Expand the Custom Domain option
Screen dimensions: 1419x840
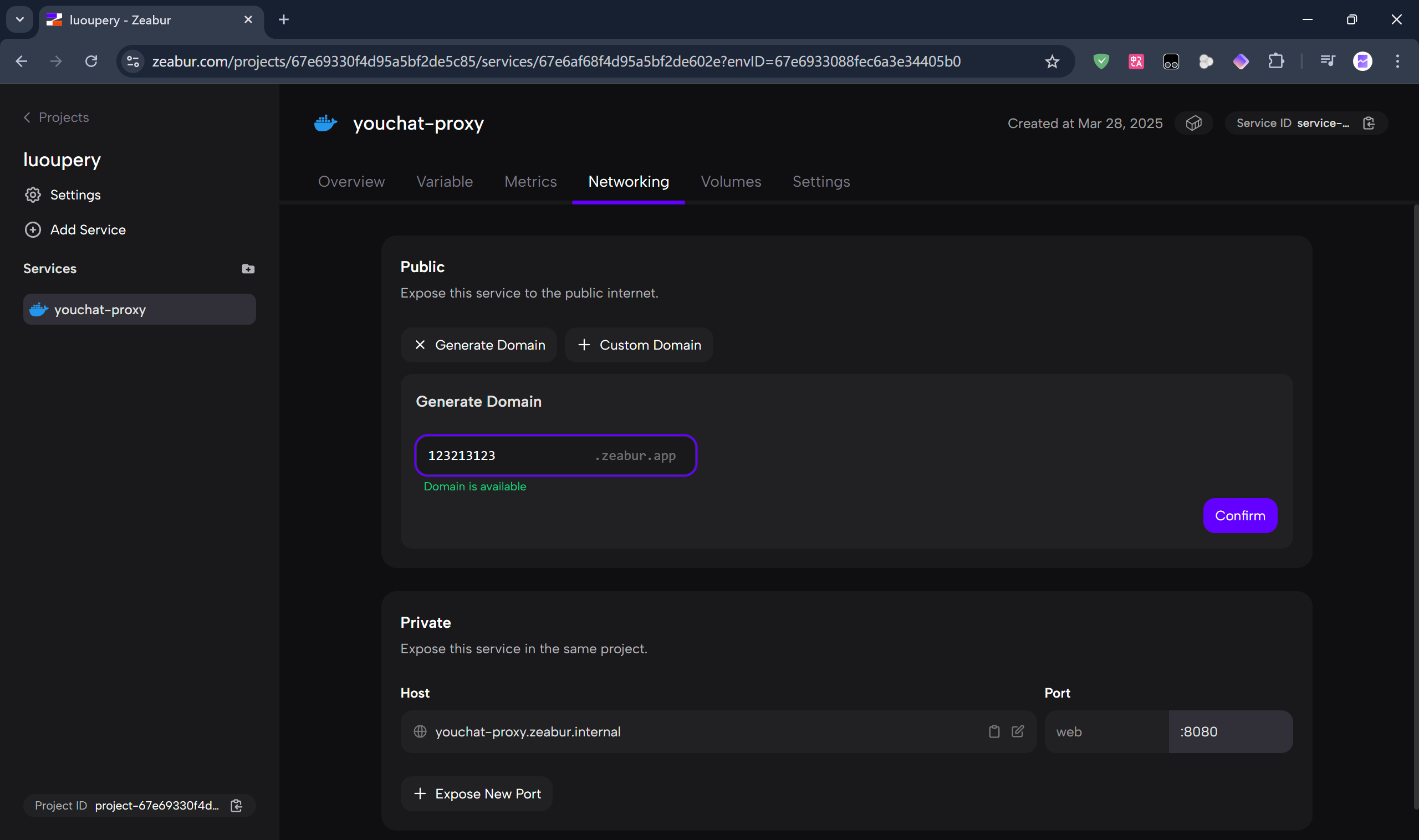pos(639,345)
